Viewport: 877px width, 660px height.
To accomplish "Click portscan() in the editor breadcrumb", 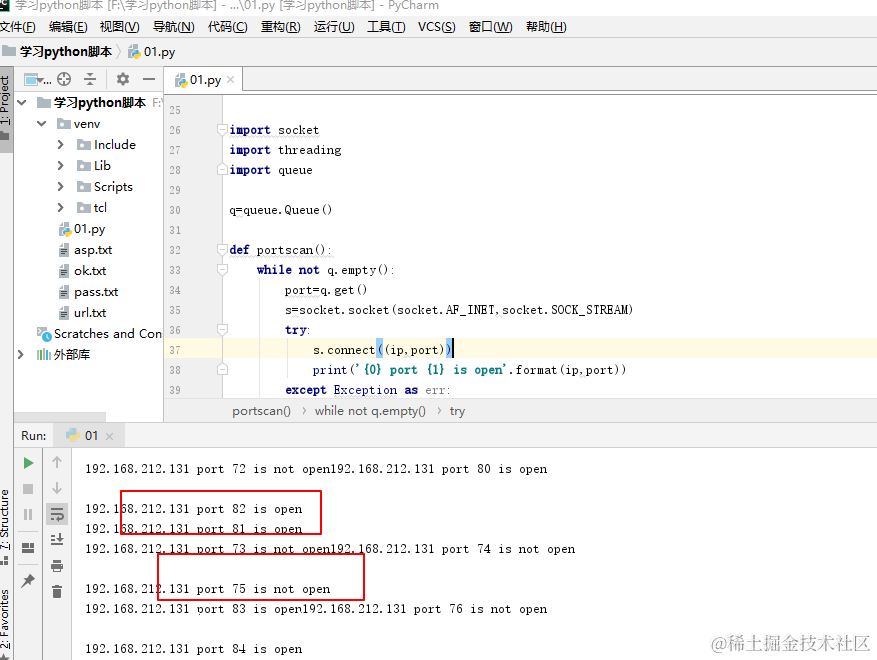I will [261, 411].
